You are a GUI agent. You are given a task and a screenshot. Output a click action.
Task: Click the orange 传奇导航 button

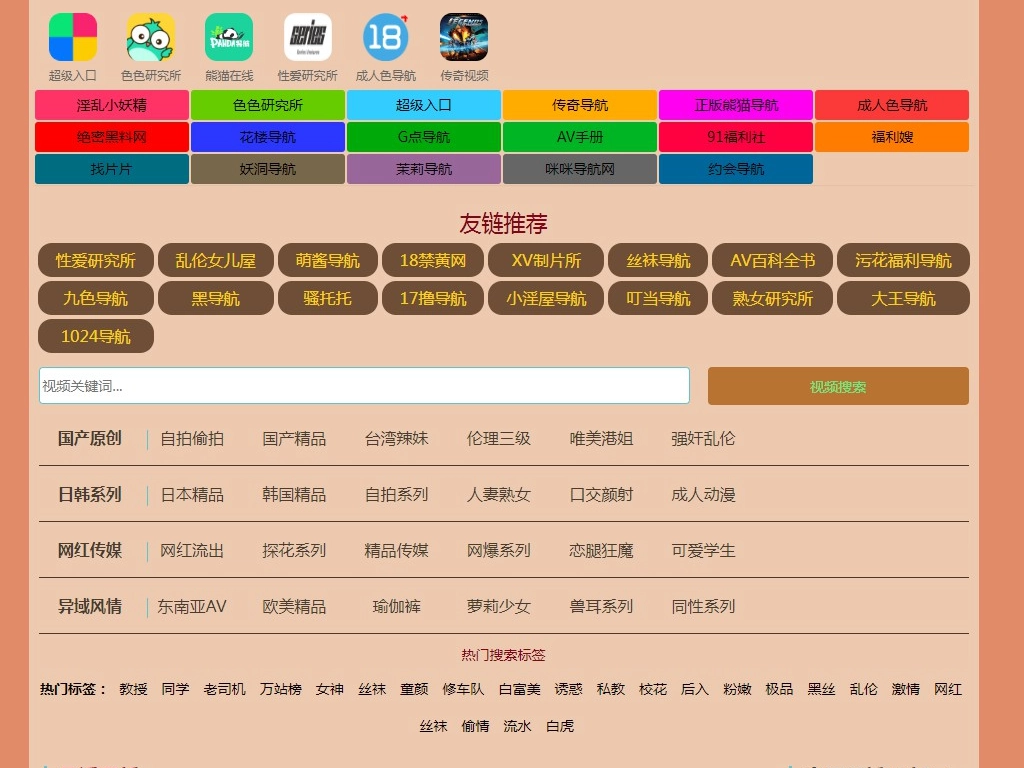[580, 105]
